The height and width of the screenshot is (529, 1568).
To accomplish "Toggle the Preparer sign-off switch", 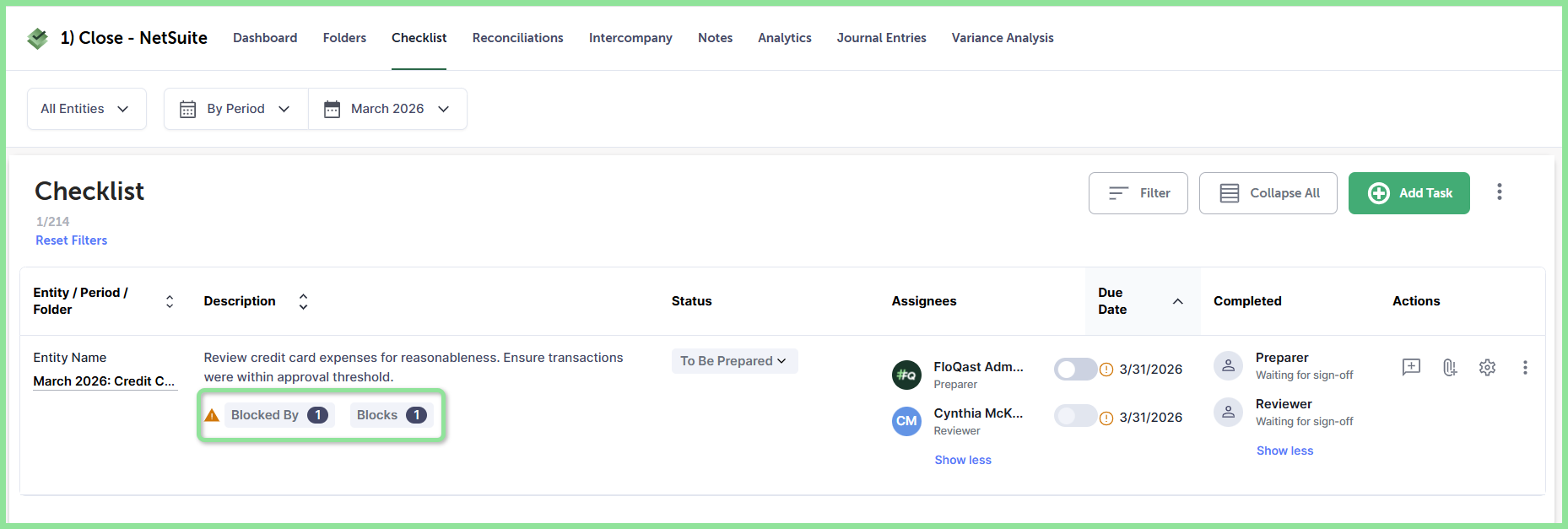I will (1074, 369).
